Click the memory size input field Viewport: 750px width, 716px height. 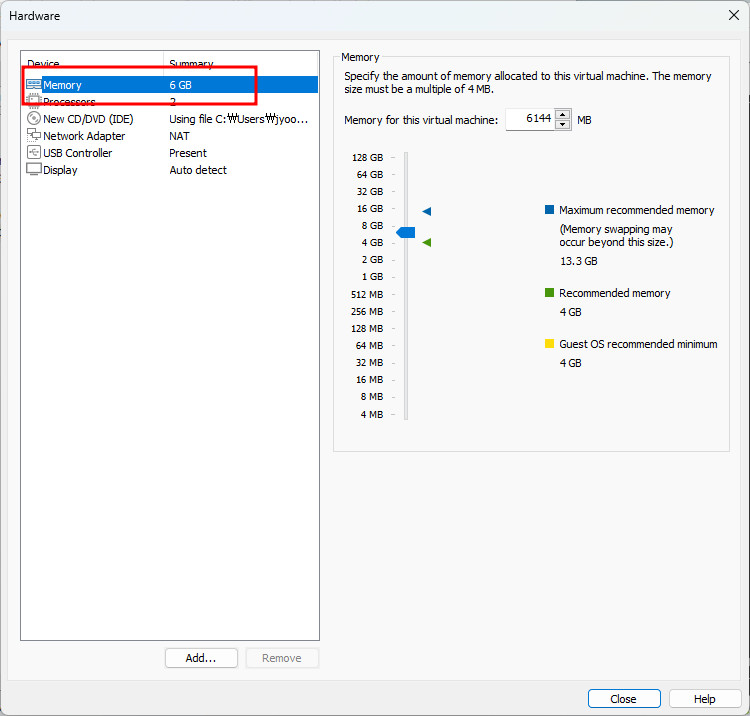pyautogui.click(x=530, y=119)
